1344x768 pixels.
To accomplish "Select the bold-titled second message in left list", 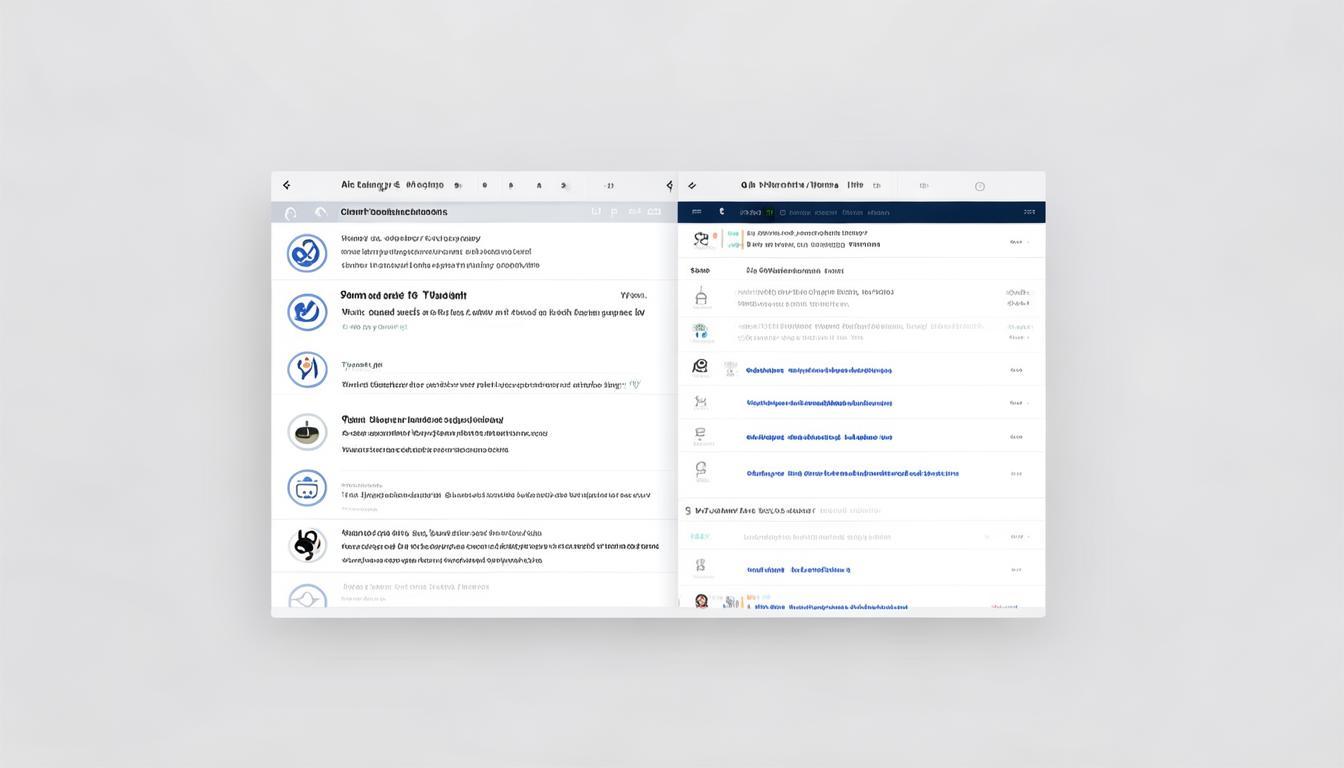I will [474, 311].
